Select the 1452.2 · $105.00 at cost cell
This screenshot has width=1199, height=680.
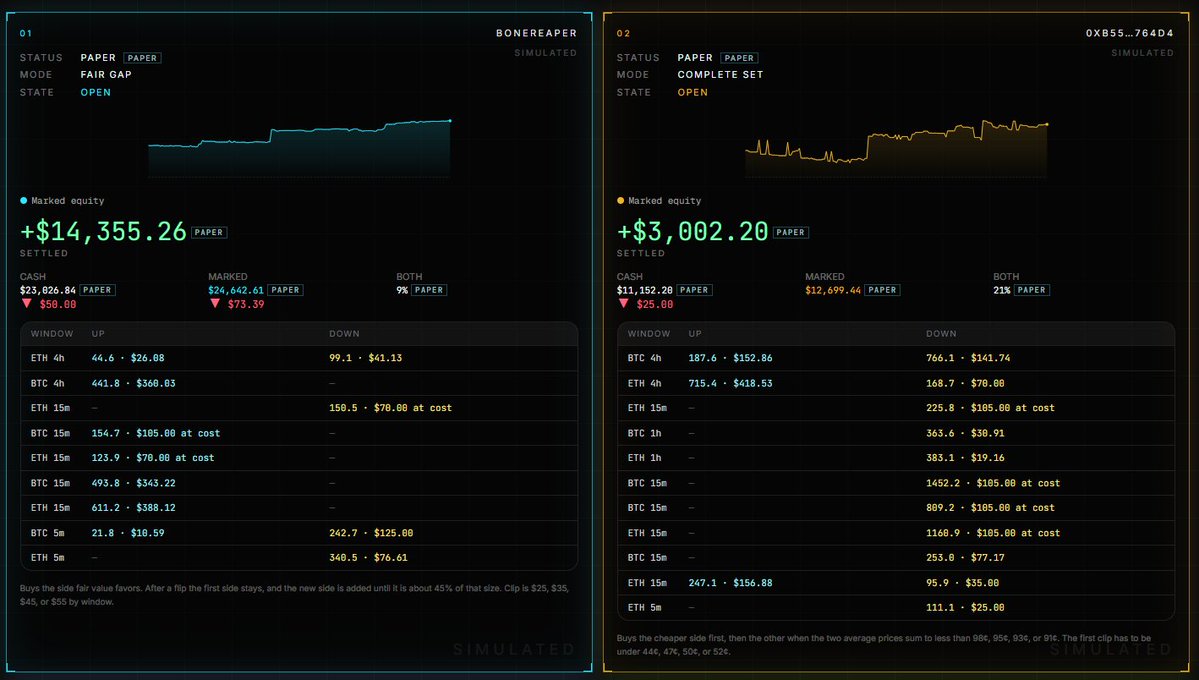coord(993,483)
